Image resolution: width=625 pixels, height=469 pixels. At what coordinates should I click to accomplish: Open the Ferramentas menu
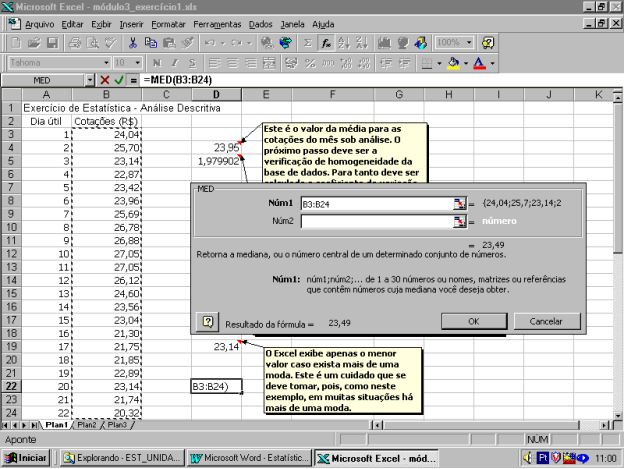click(x=218, y=23)
